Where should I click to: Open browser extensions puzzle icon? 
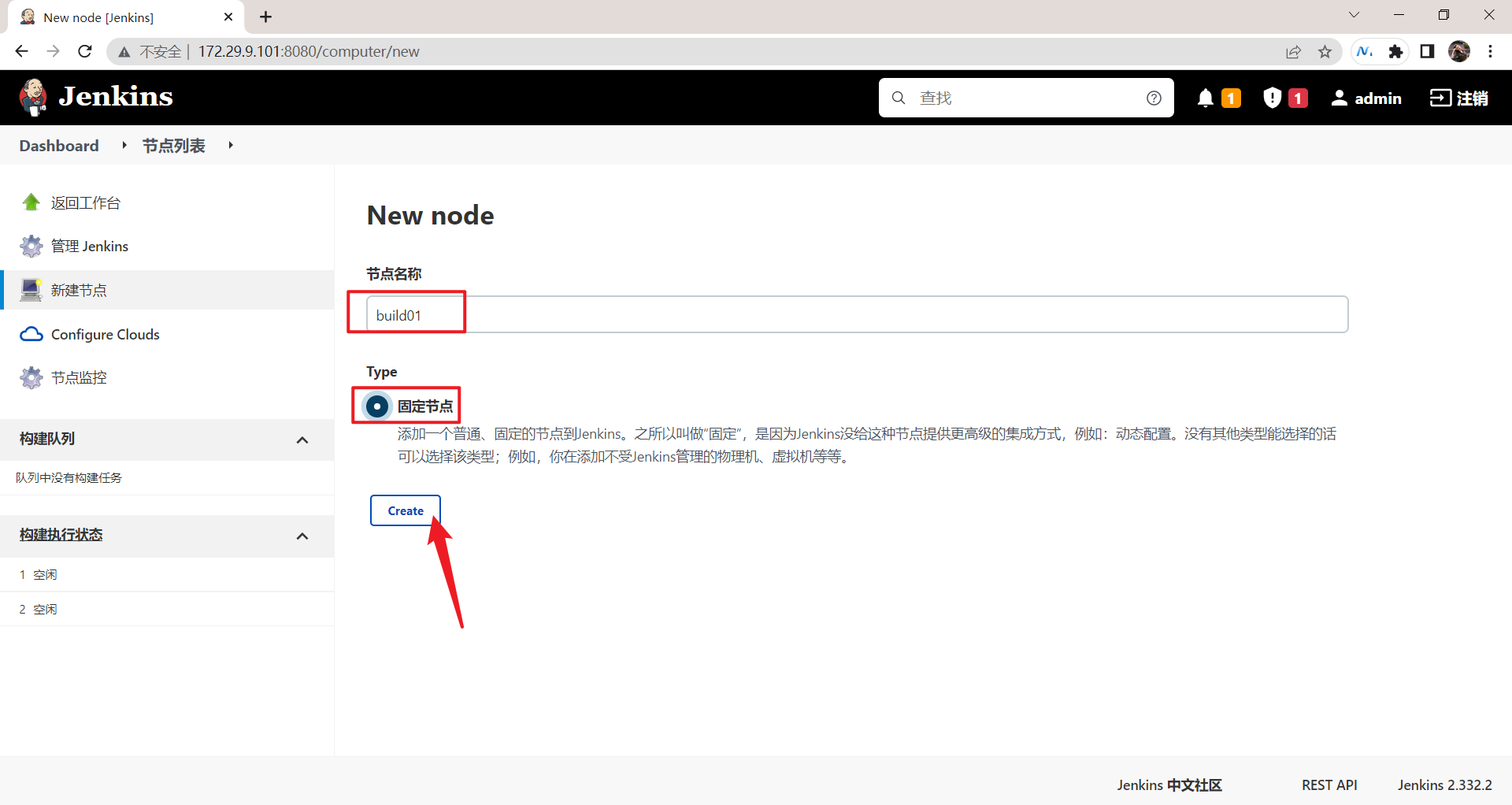pyautogui.click(x=1395, y=51)
